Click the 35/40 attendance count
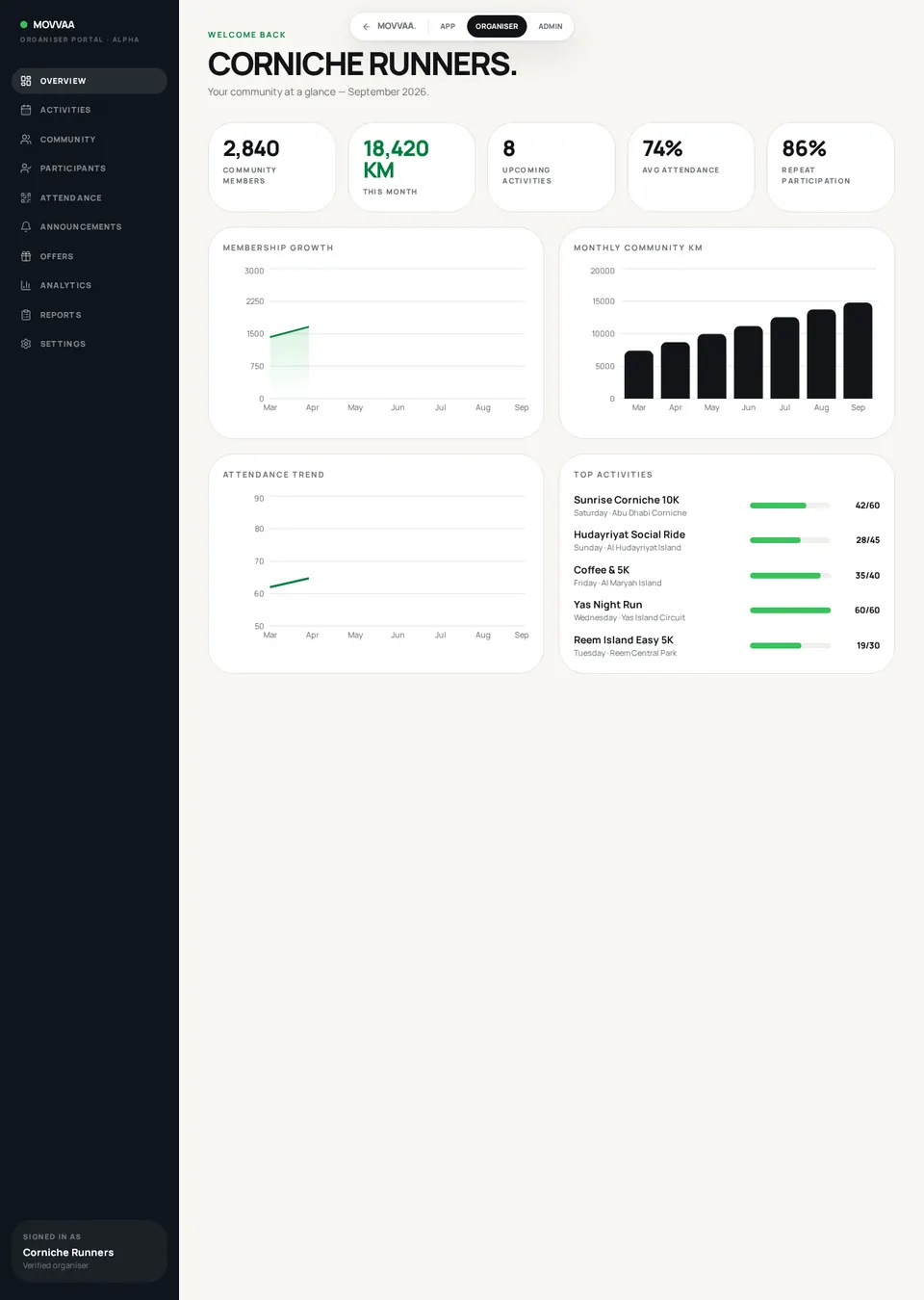This screenshot has height=1300, width=924. point(867,576)
